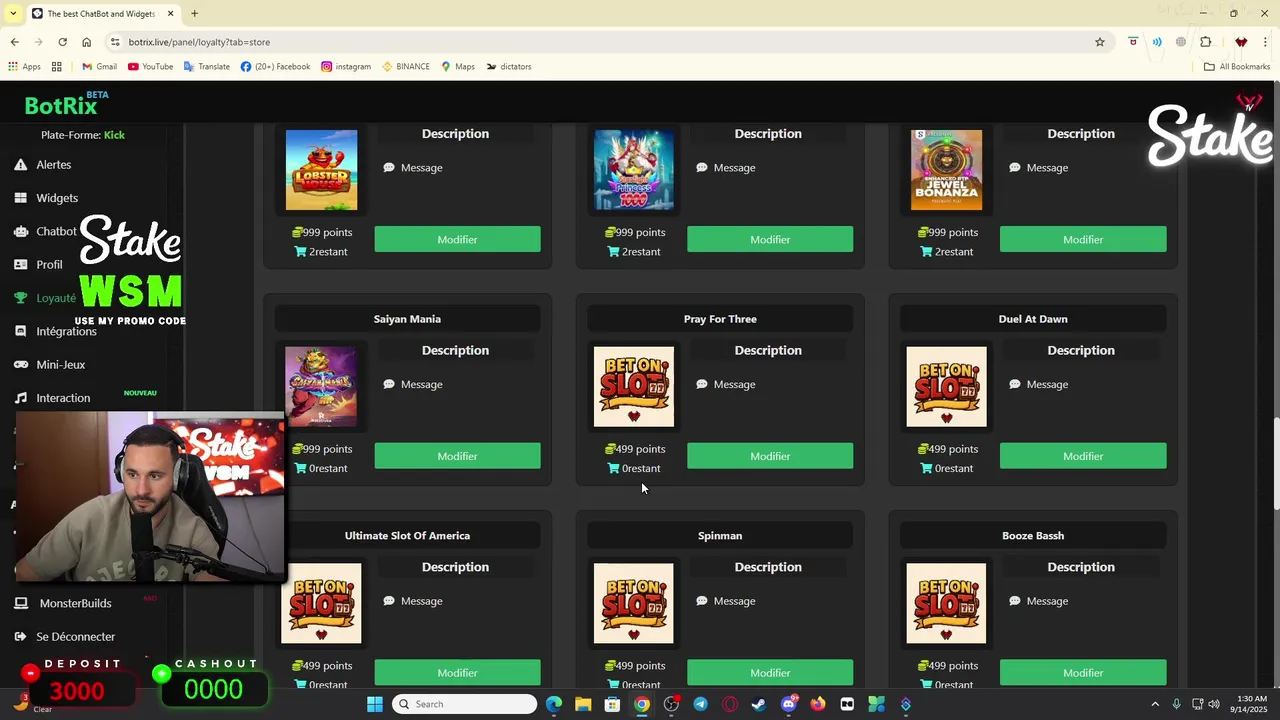Click the coin icon beside Pray For Three 499 points
This screenshot has width=1280, height=720.
[610, 449]
